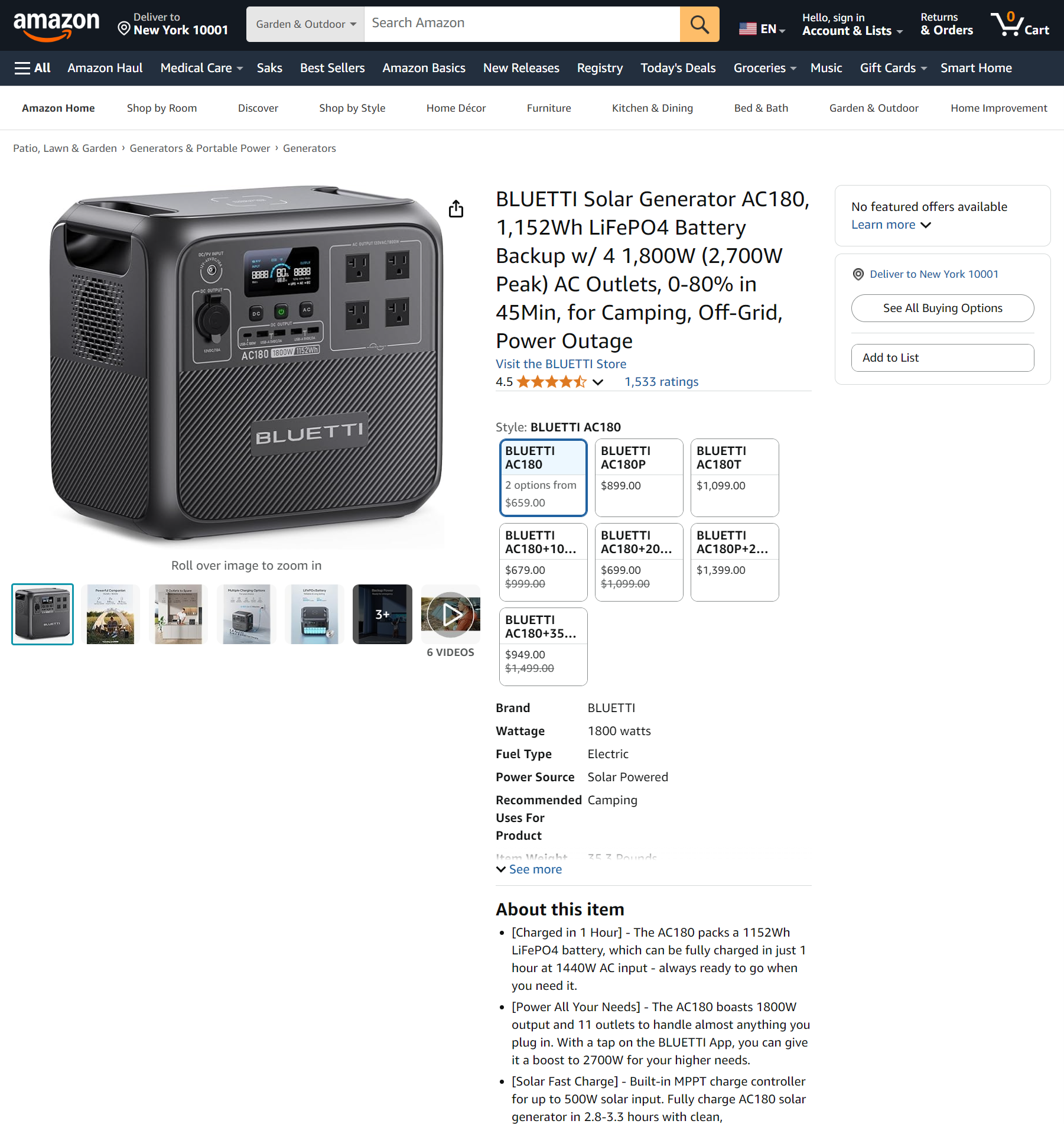Viewport: 1064px width, 1124px height.
Task: Open the Today's Deals nav item
Action: [678, 68]
